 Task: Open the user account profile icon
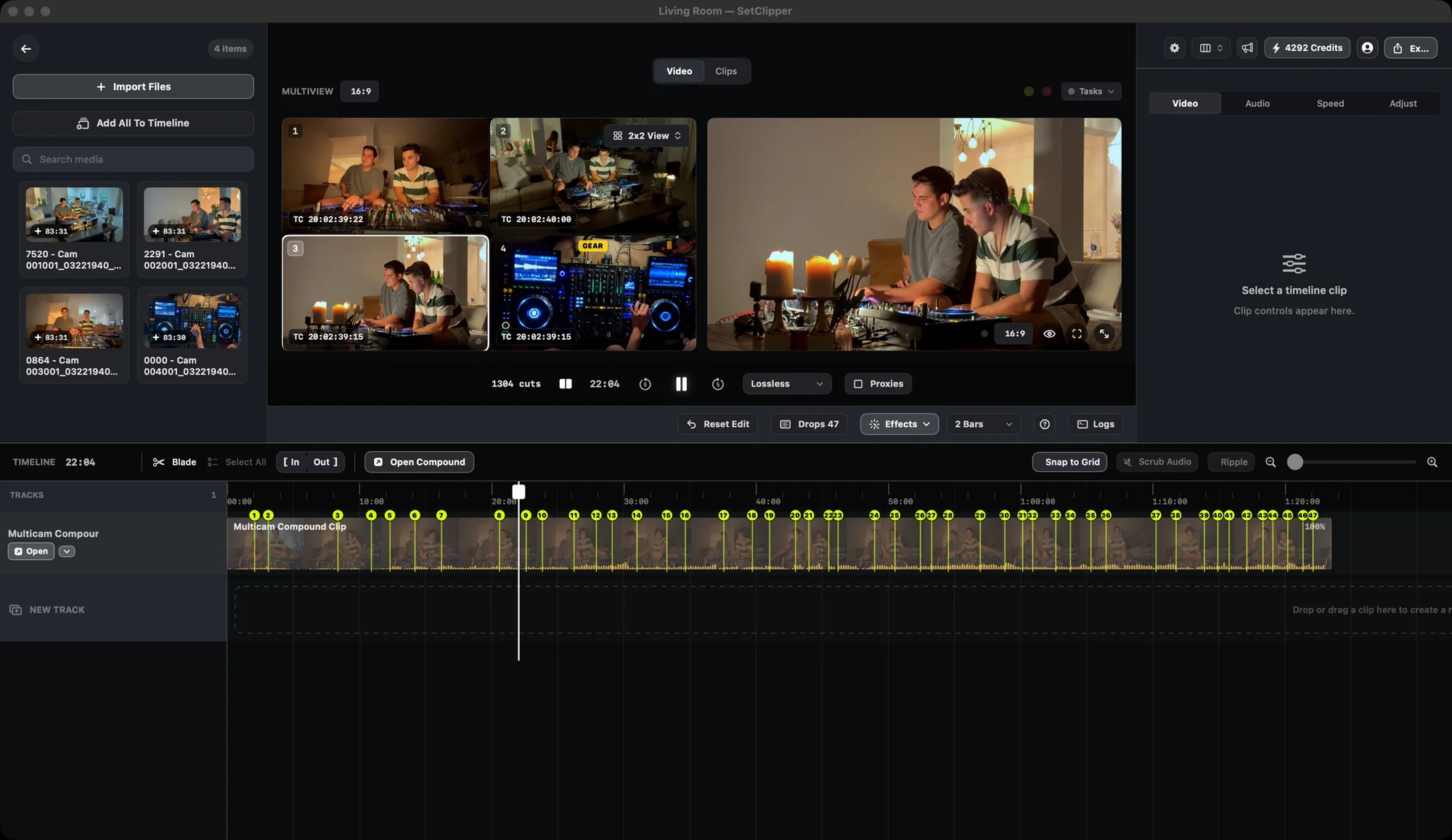1367,48
